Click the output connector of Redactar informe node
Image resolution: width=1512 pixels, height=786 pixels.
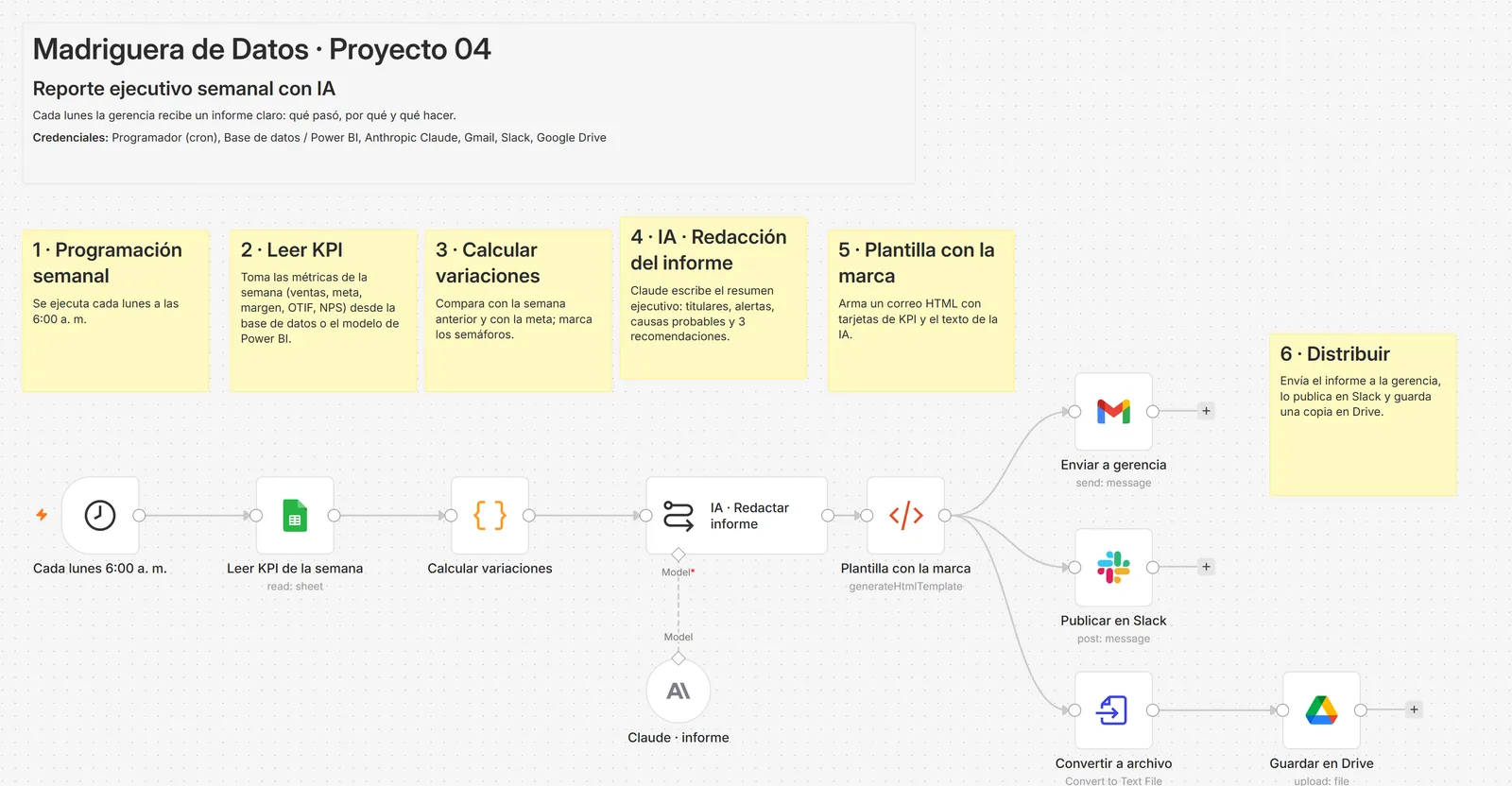click(x=828, y=515)
